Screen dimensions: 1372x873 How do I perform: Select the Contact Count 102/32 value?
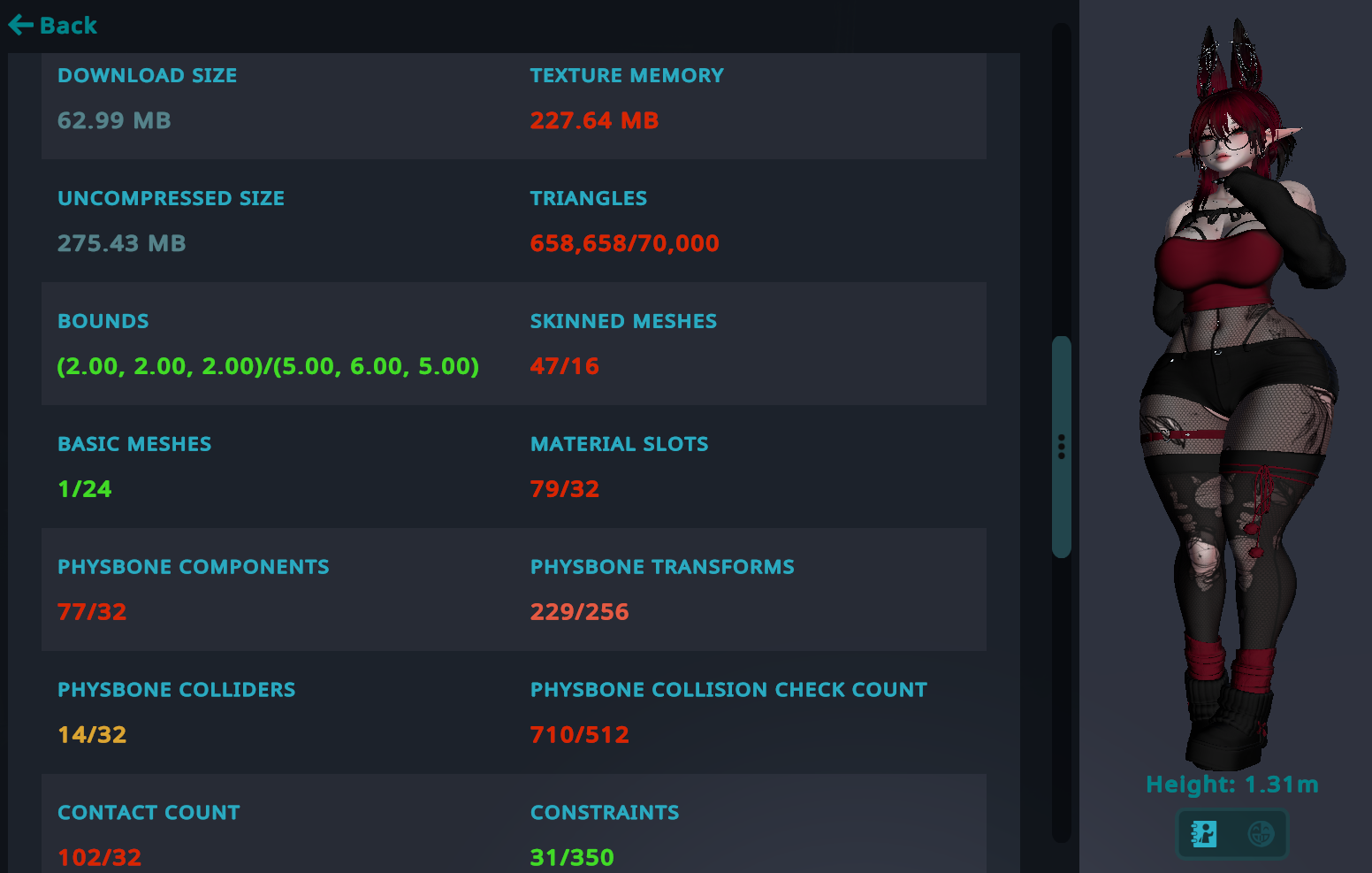(99, 857)
